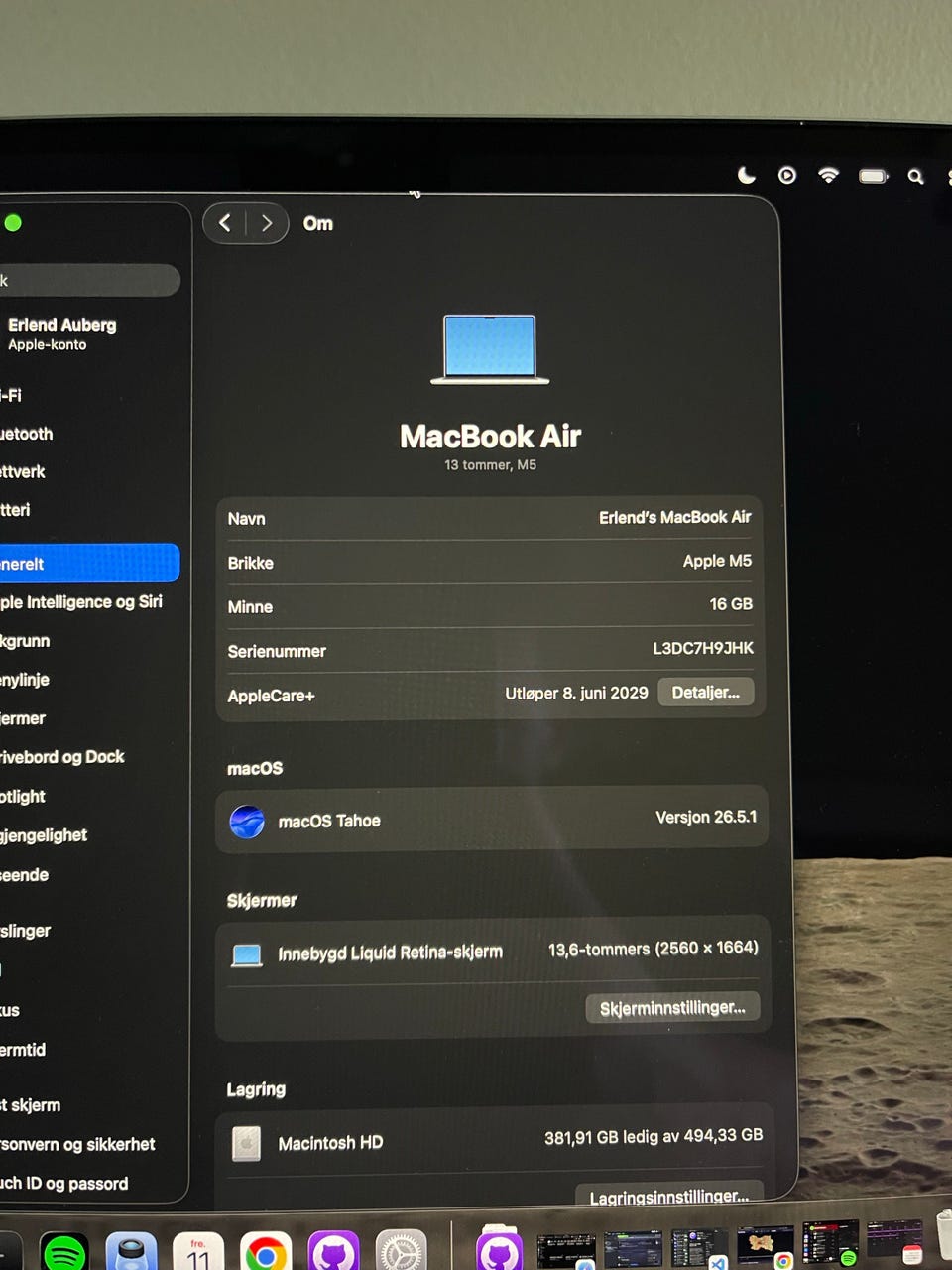Click the name value Erlend's MacBook Air
952x1270 pixels.
[x=674, y=517]
